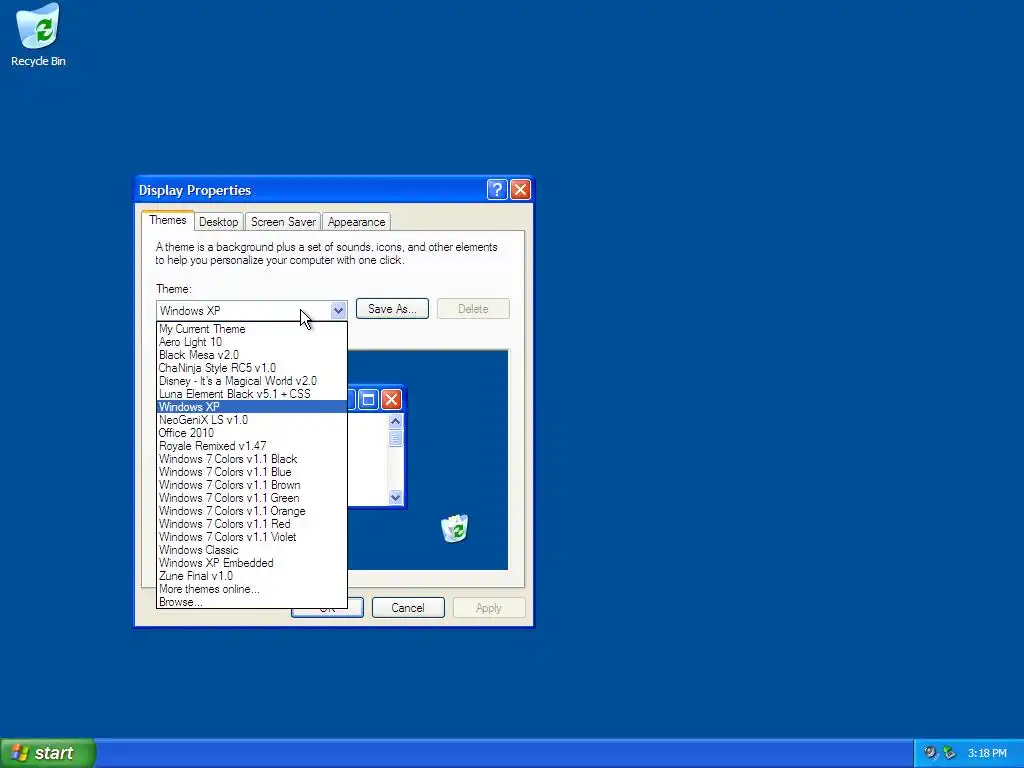Click the Help question mark button
Image resolution: width=1024 pixels, height=768 pixels.
(x=497, y=190)
